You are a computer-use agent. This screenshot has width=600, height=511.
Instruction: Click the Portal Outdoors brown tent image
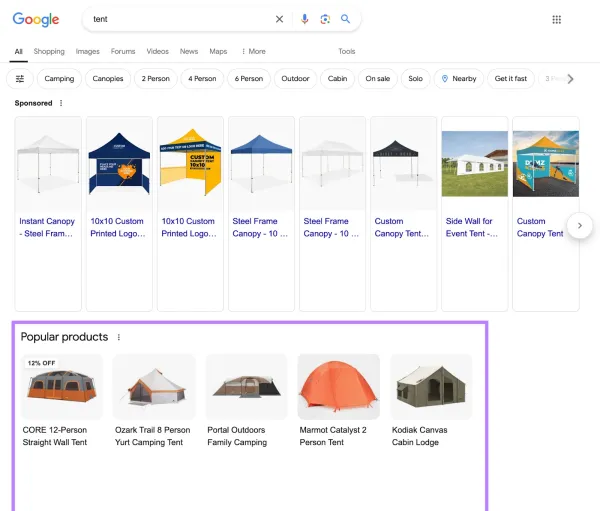[x=246, y=387]
